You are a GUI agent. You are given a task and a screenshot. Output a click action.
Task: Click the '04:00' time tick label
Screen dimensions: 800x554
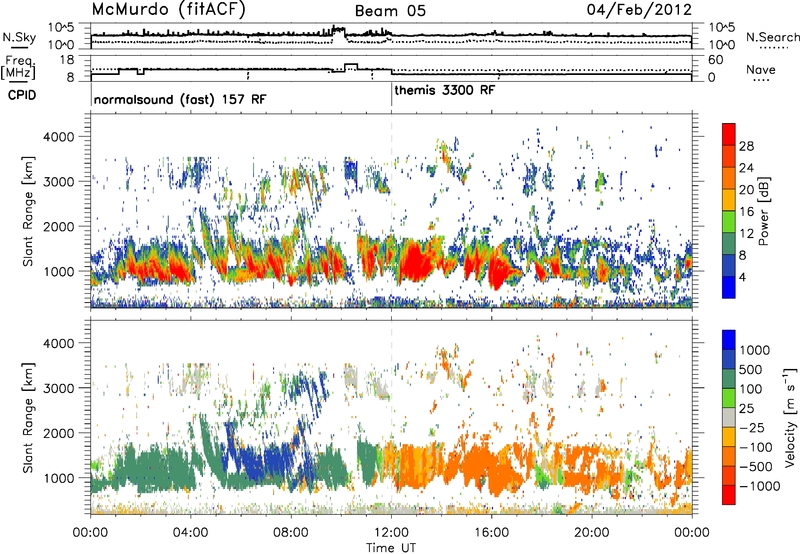pos(190,533)
